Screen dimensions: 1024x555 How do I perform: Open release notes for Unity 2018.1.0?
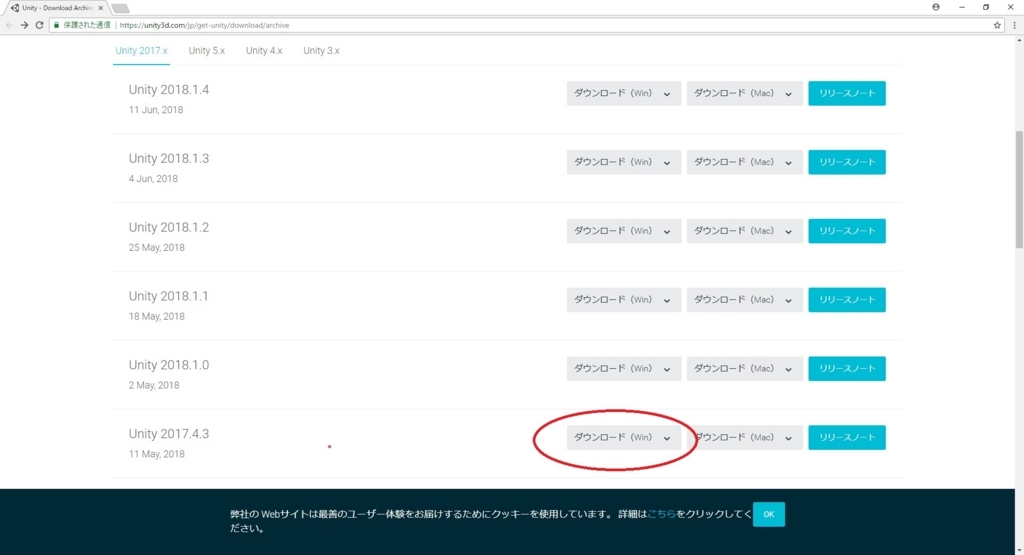tap(847, 369)
